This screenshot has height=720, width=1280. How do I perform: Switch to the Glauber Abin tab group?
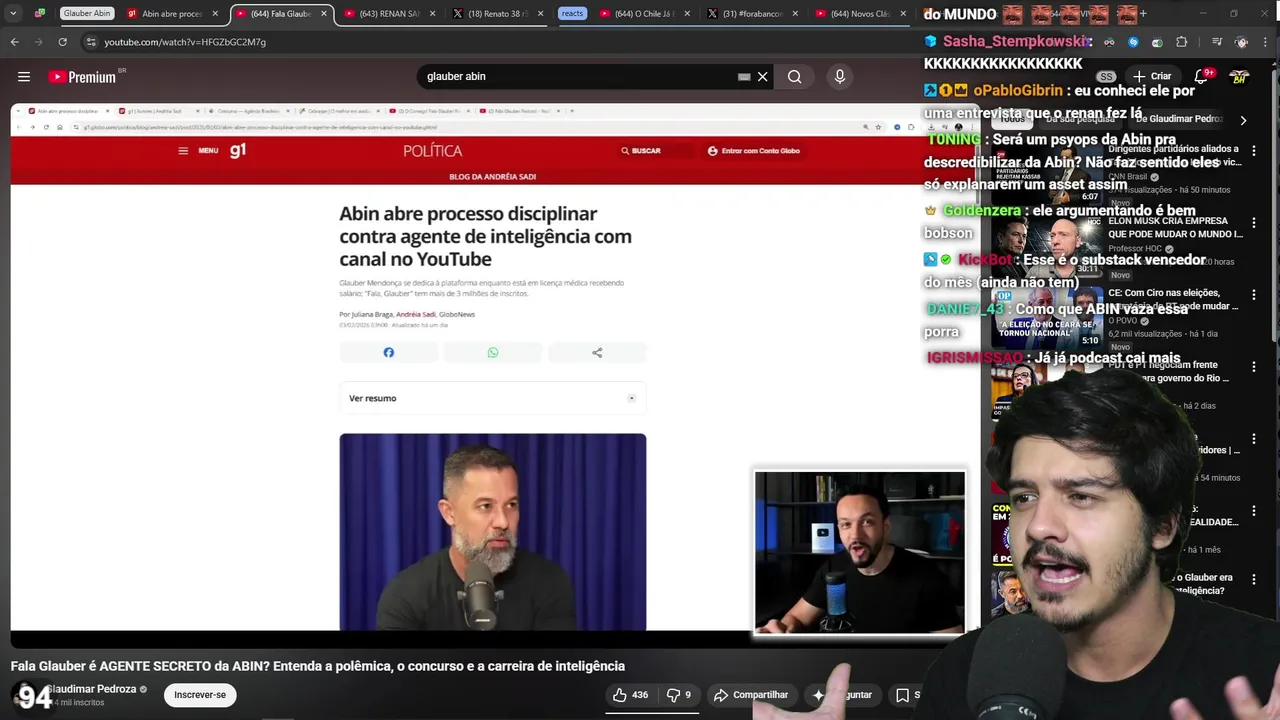87,14
